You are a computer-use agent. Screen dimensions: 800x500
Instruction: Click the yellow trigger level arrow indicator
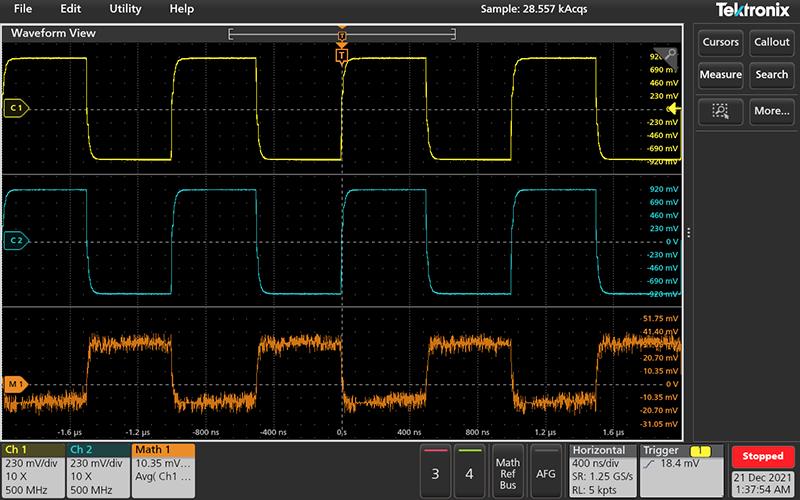point(673,108)
